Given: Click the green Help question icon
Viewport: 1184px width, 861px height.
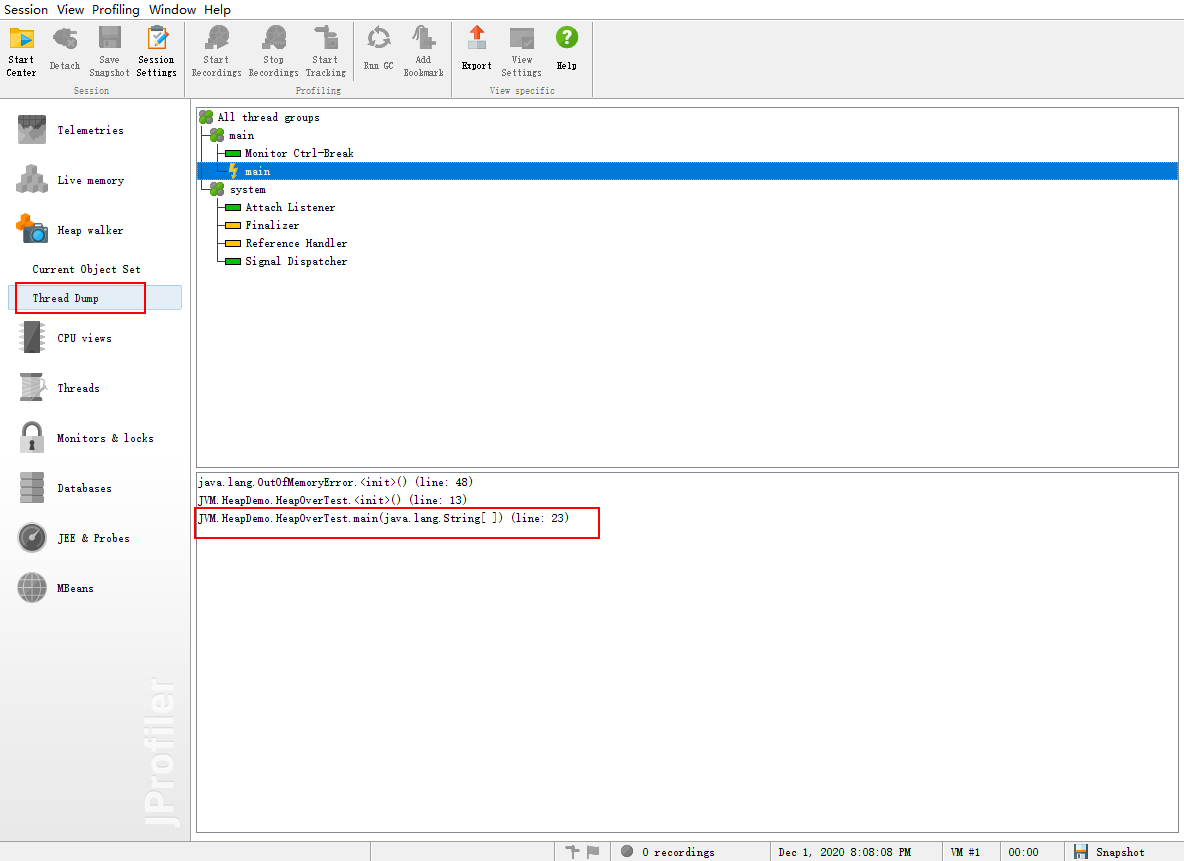Looking at the screenshot, I should tap(567, 37).
